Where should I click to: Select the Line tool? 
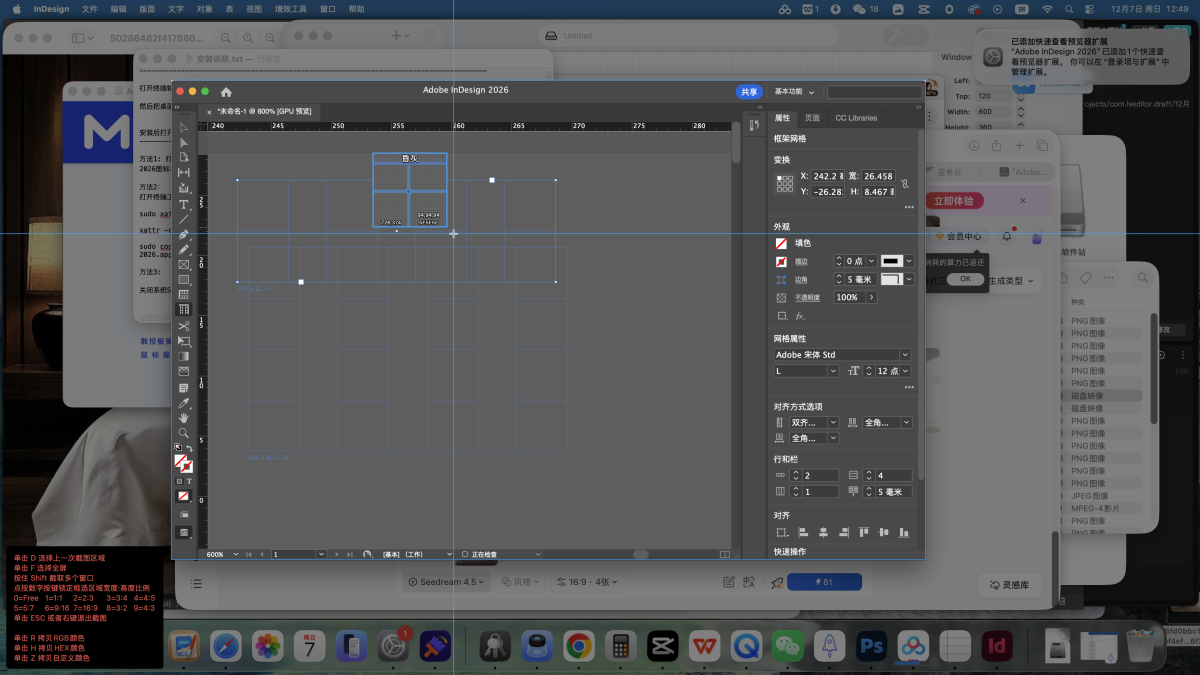184,219
